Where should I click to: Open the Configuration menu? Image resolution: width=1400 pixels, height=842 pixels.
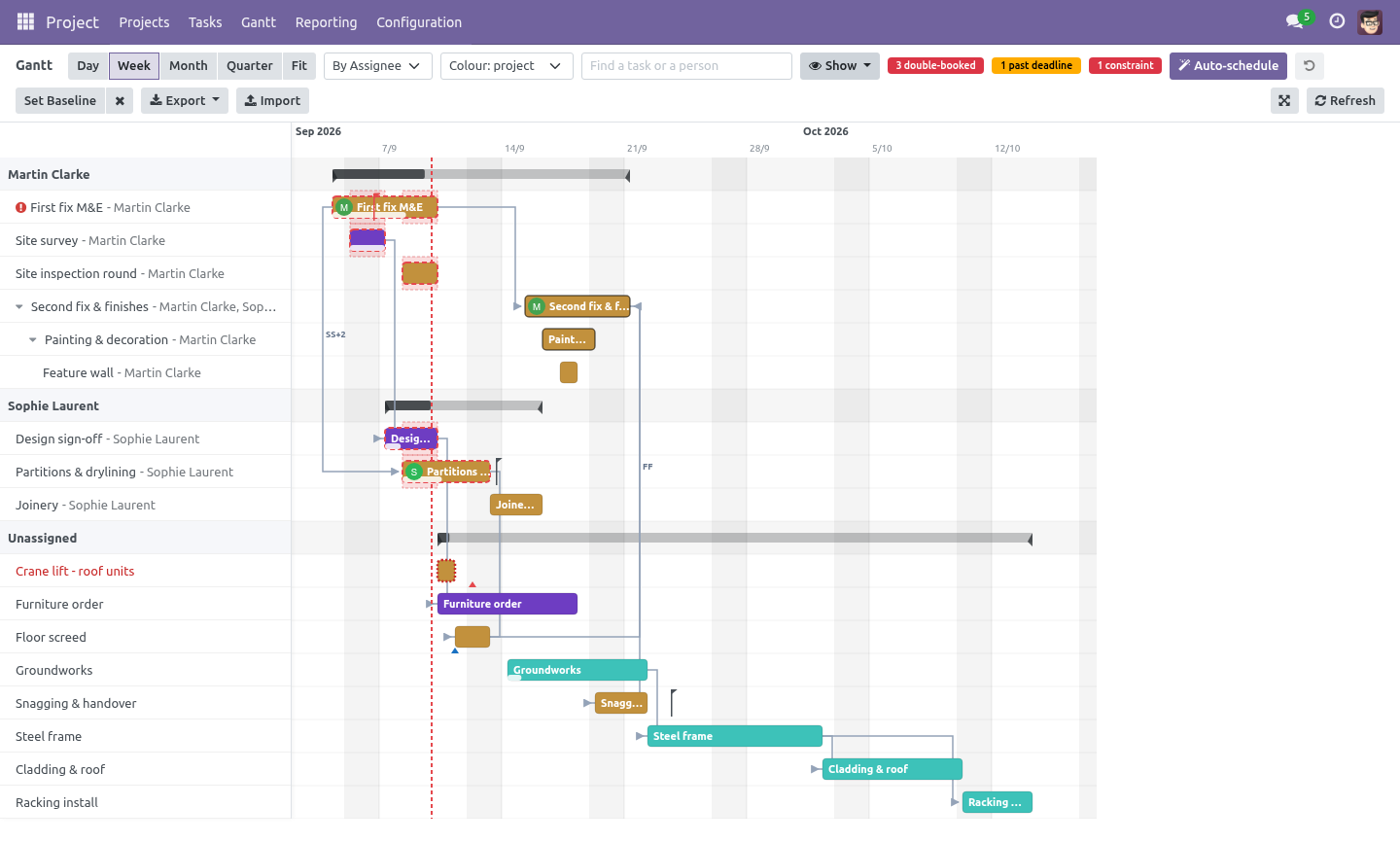pyautogui.click(x=419, y=22)
